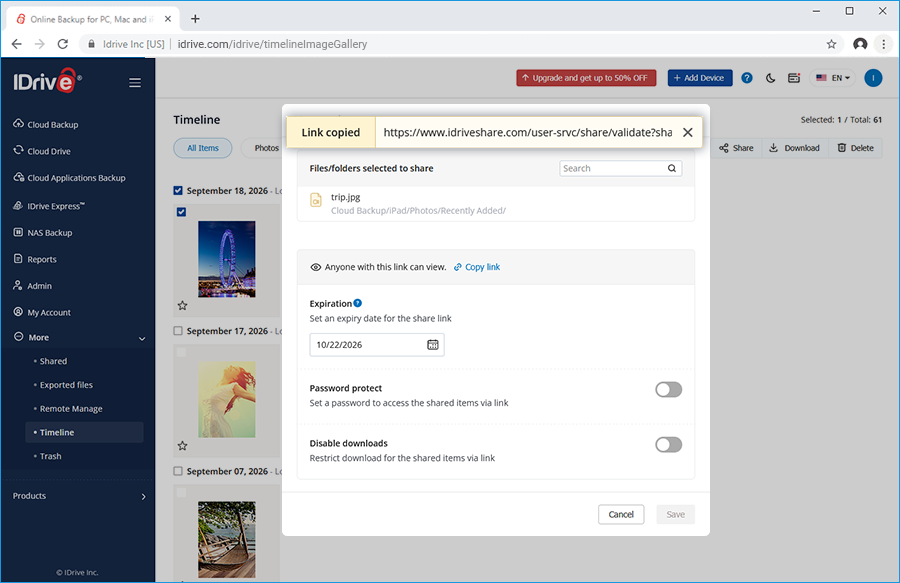This screenshot has height=583, width=900.
Task: View site security lock information
Action: coord(91,44)
